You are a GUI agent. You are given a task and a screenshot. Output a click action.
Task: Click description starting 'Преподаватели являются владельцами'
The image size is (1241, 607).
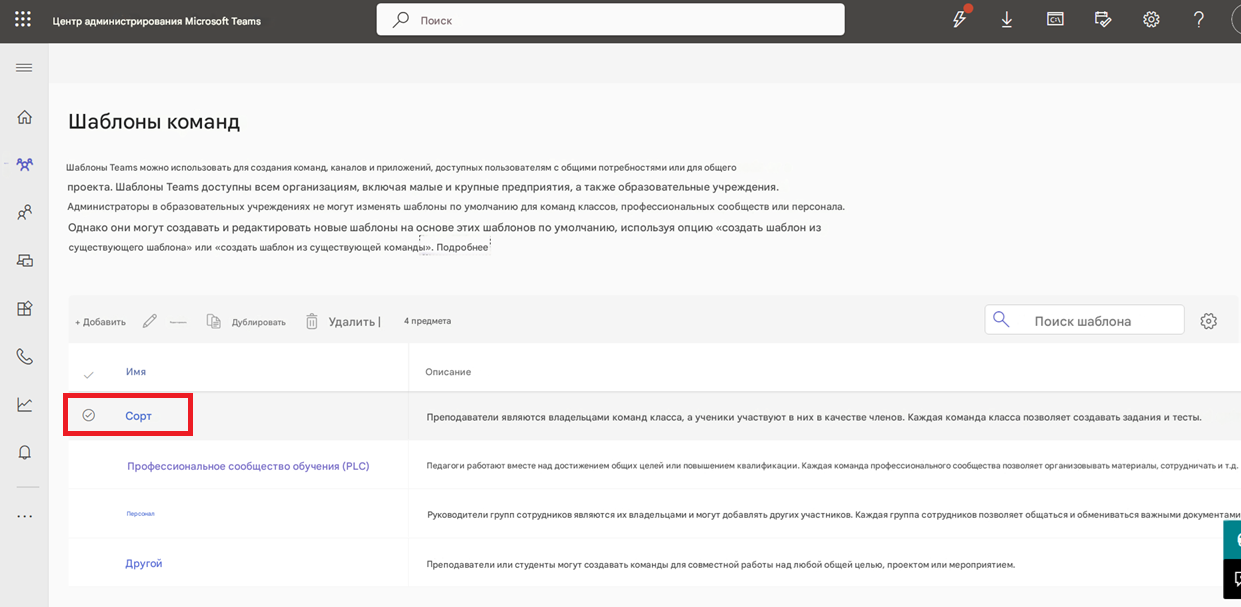pos(814,417)
